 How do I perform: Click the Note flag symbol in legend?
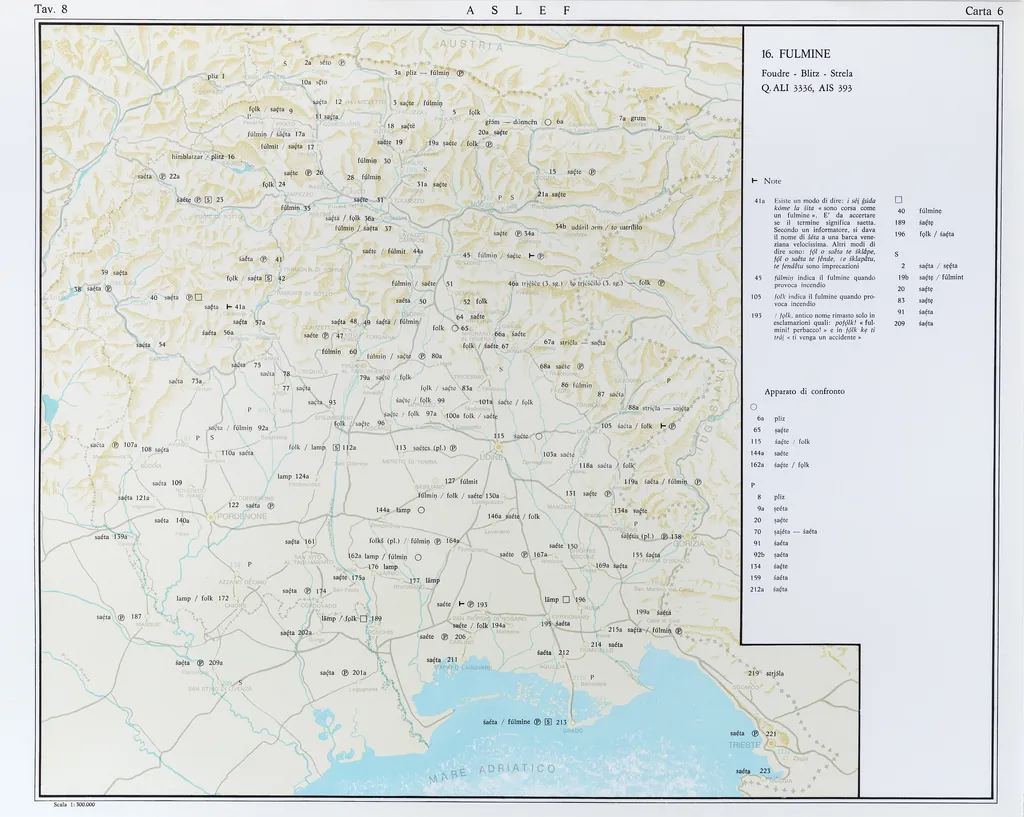tap(755, 181)
